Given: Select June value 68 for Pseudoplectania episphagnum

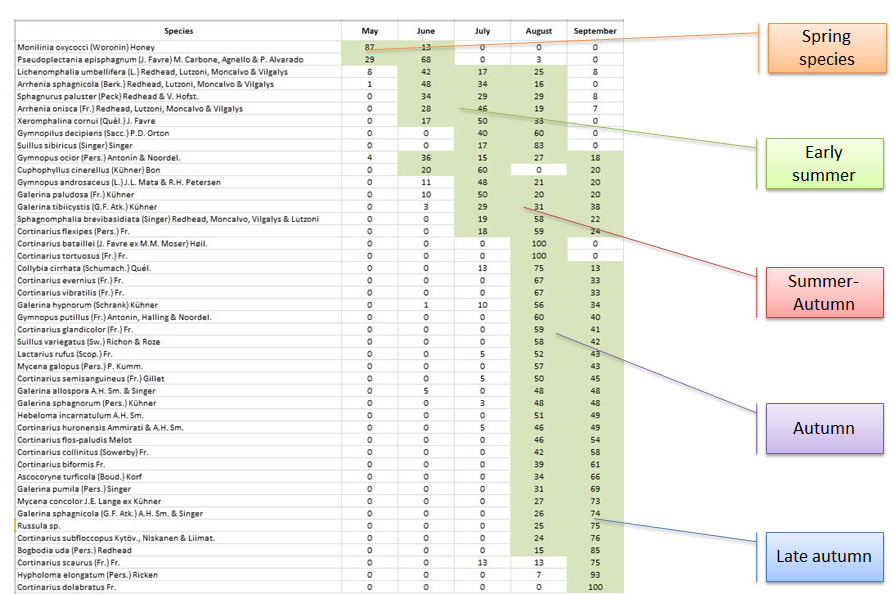Looking at the screenshot, I should 426,59.
